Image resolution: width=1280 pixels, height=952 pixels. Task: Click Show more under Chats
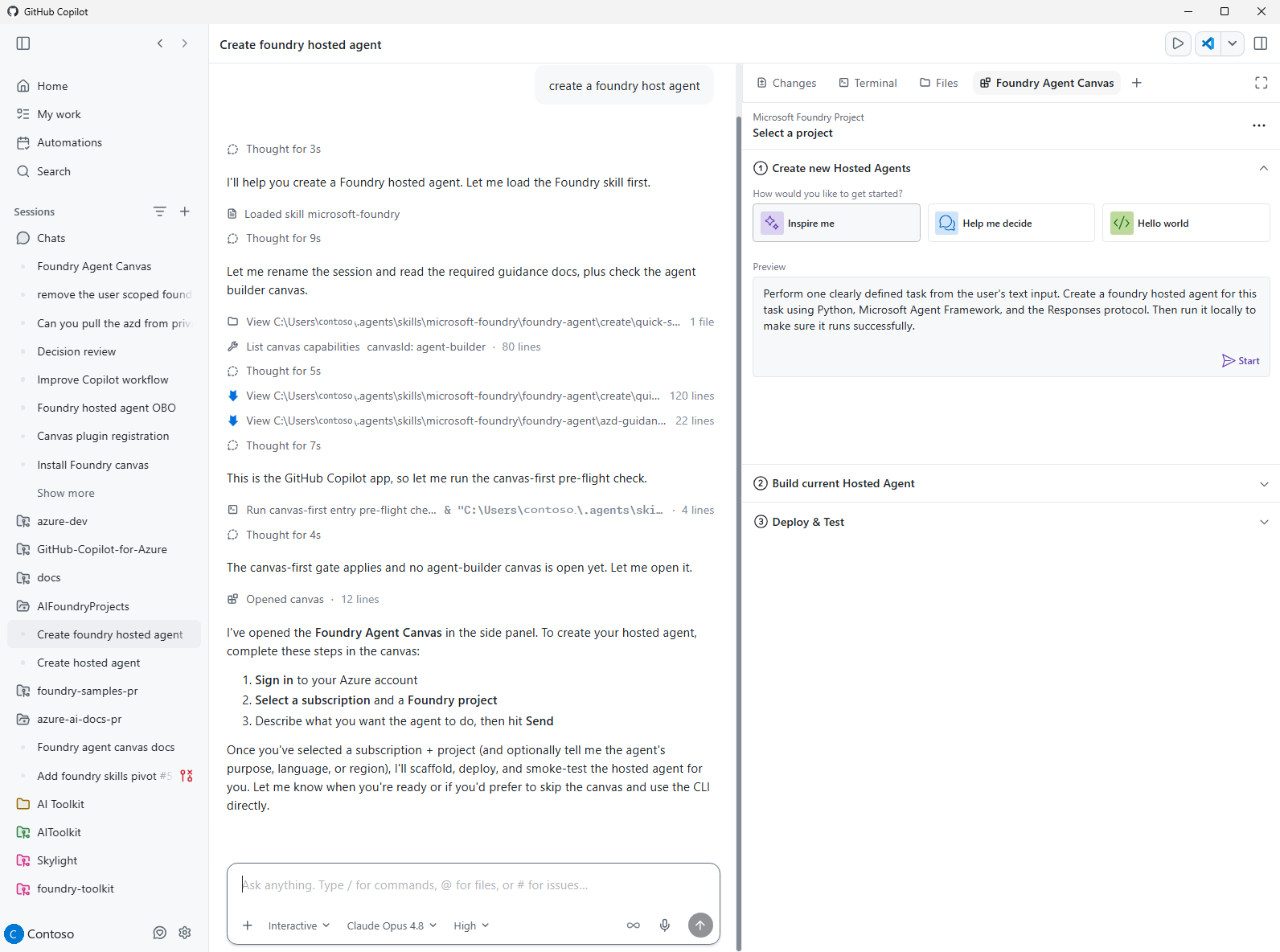[66, 493]
